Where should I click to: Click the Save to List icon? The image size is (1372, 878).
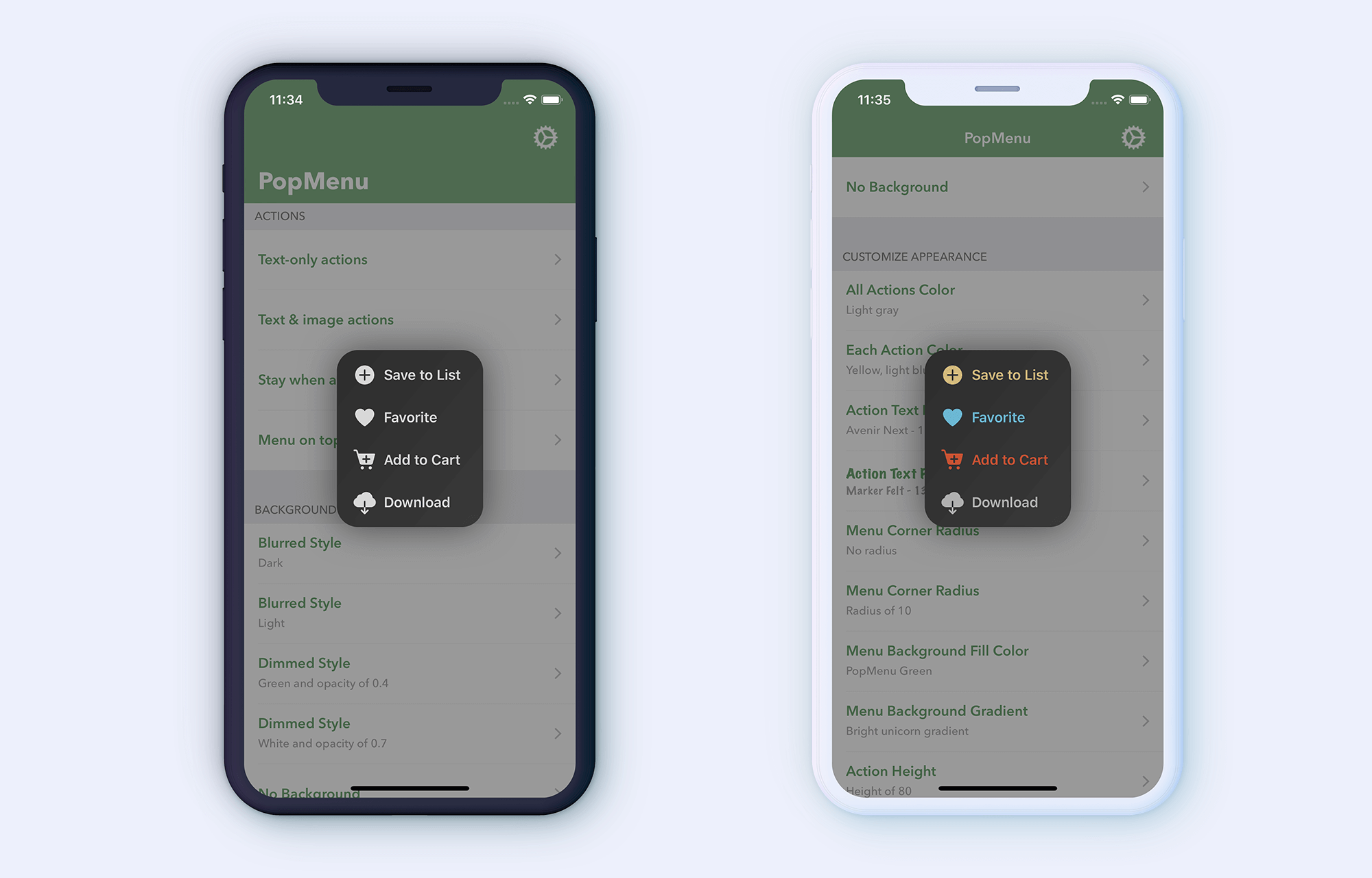pyautogui.click(x=366, y=375)
